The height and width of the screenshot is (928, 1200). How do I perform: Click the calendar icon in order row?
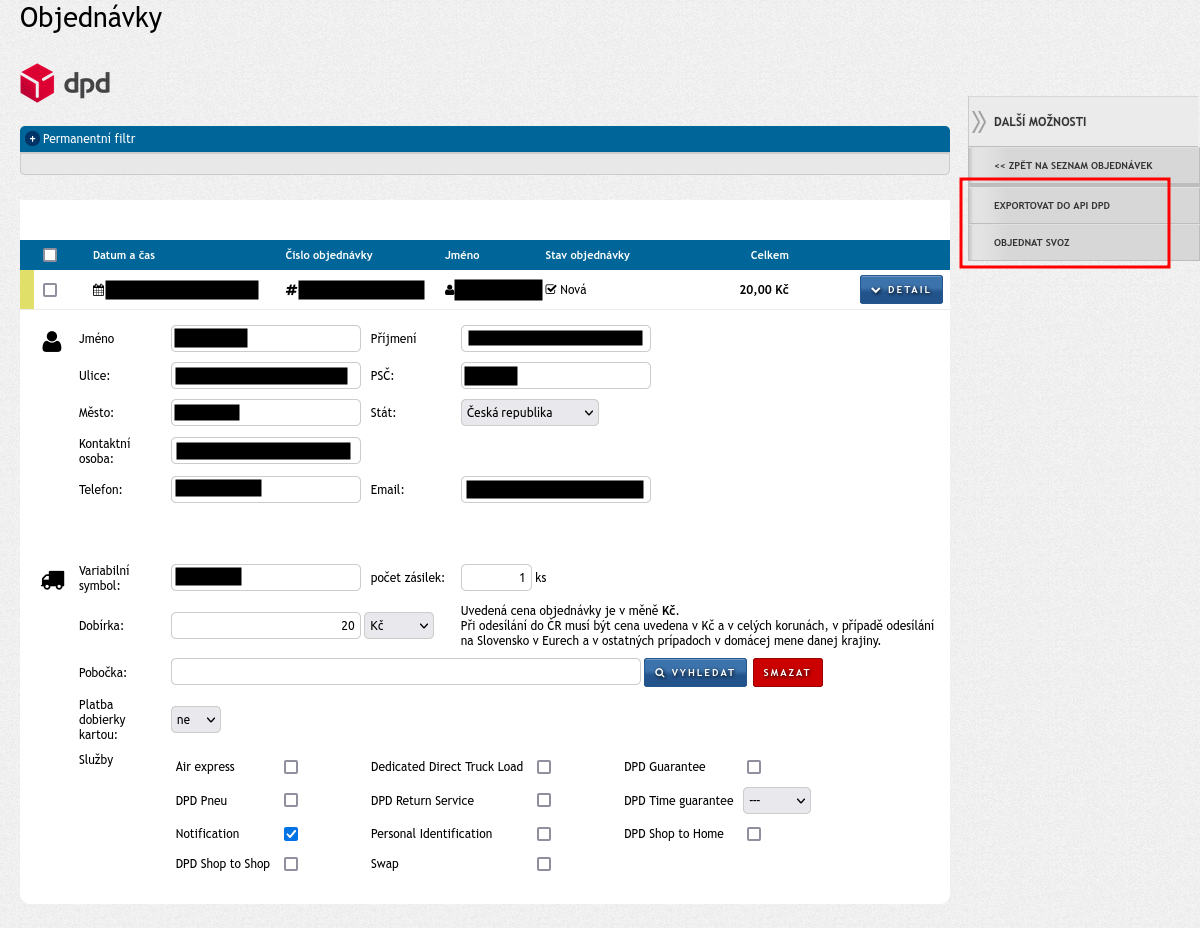[x=98, y=290]
